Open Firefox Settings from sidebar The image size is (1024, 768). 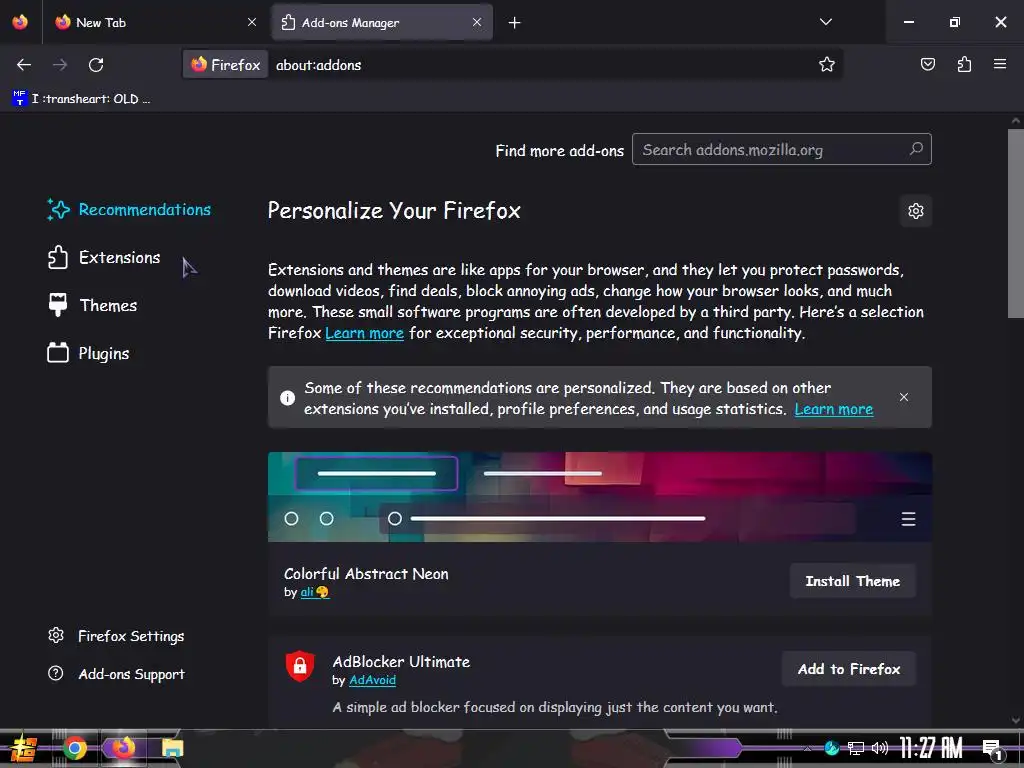point(116,635)
